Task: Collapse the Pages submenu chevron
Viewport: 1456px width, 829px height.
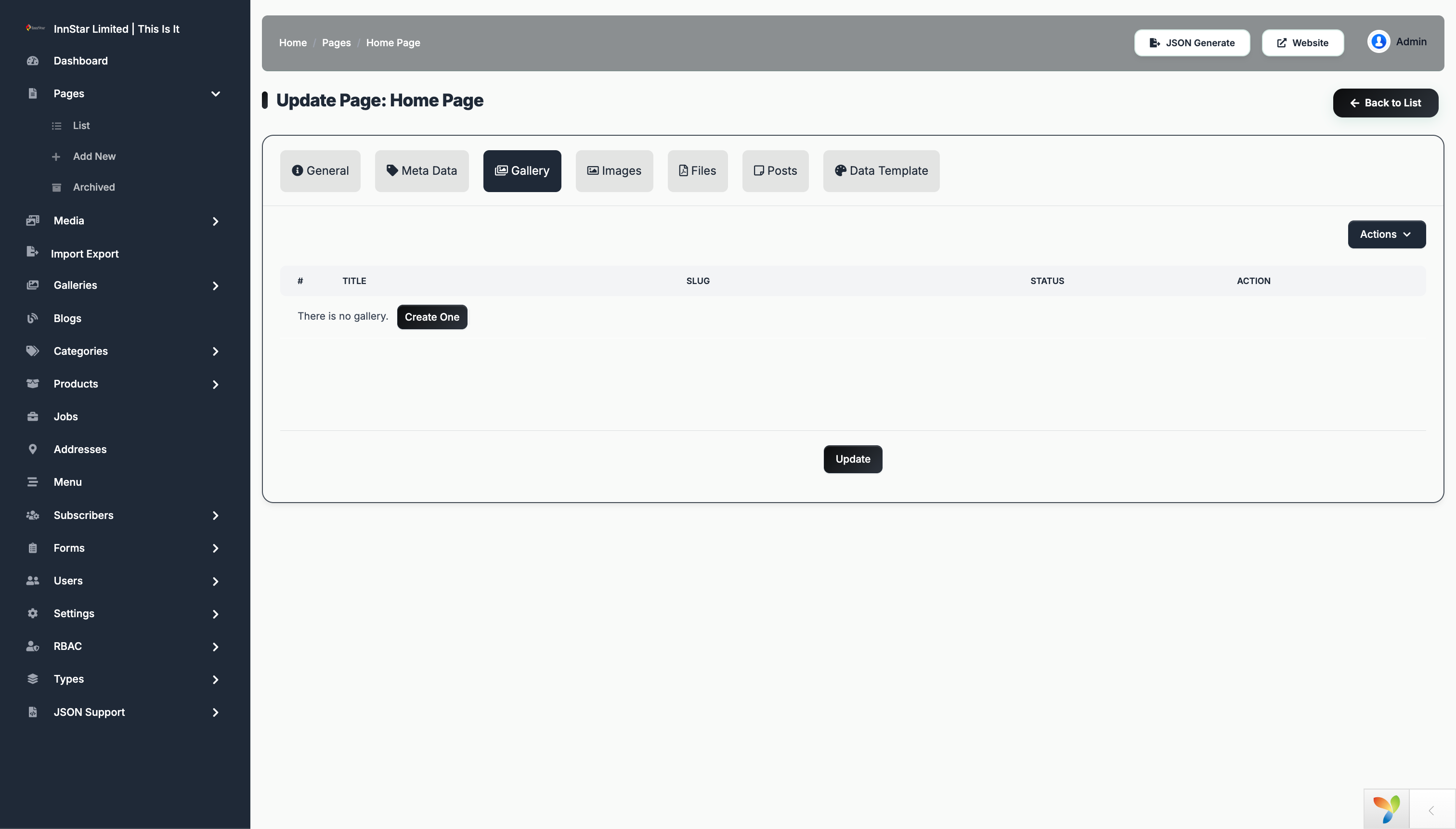Action: [x=215, y=94]
